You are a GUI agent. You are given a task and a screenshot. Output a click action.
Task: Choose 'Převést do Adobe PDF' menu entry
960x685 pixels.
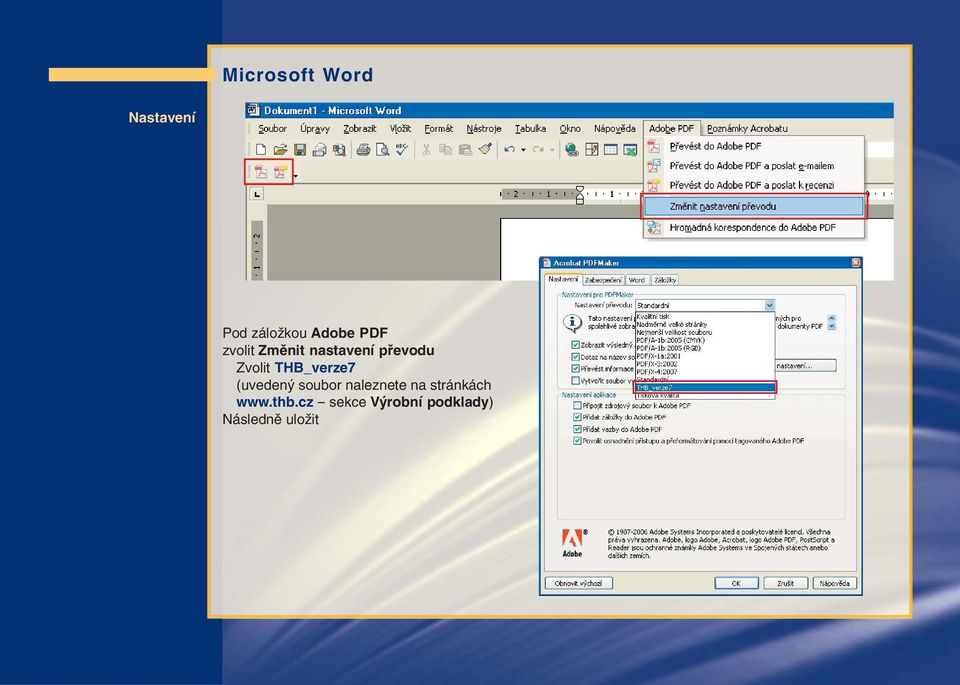click(x=754, y=146)
